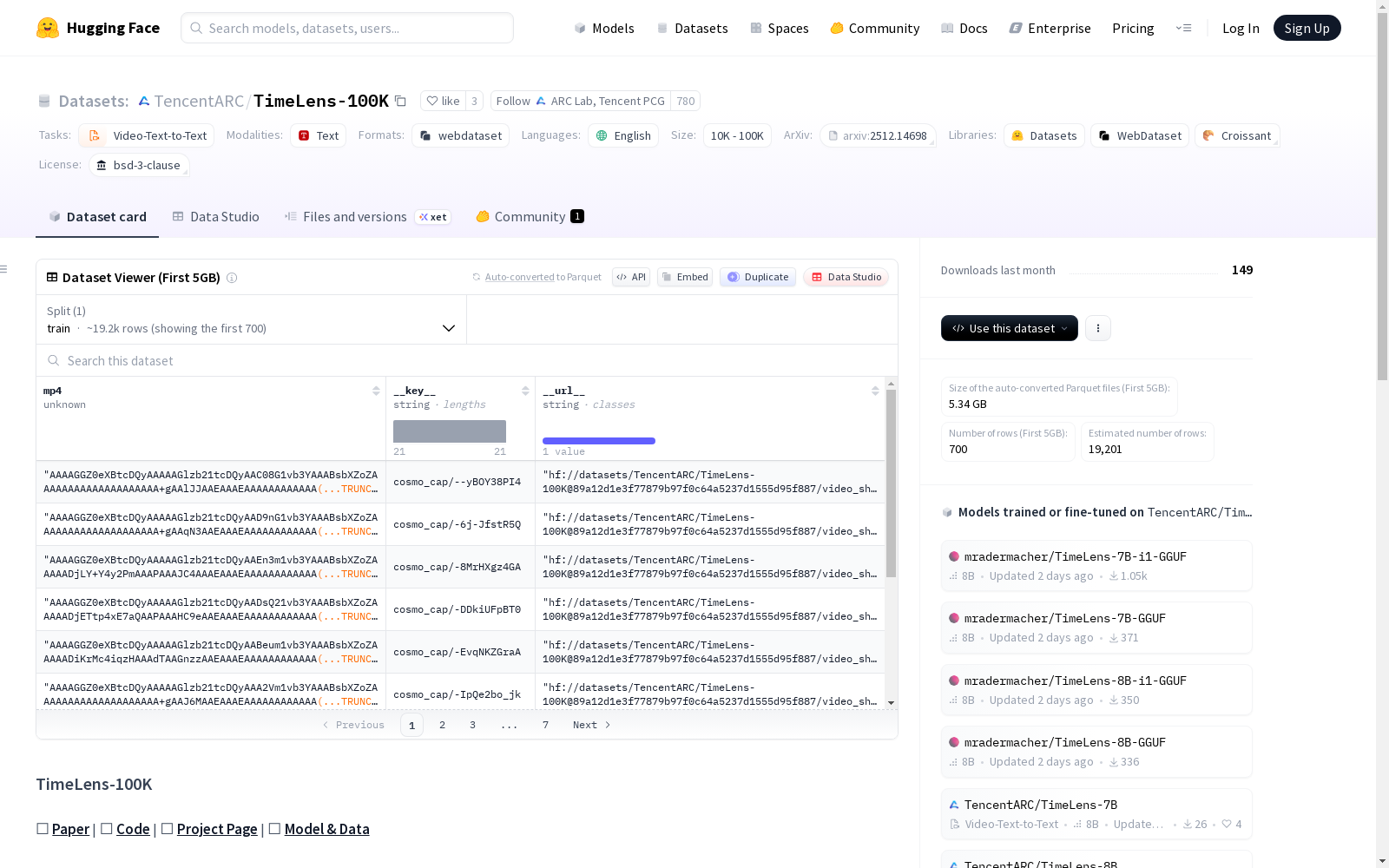Screen dimensions: 1389x868
Task: Open Enterprise in the top navigation
Action: point(1050,28)
